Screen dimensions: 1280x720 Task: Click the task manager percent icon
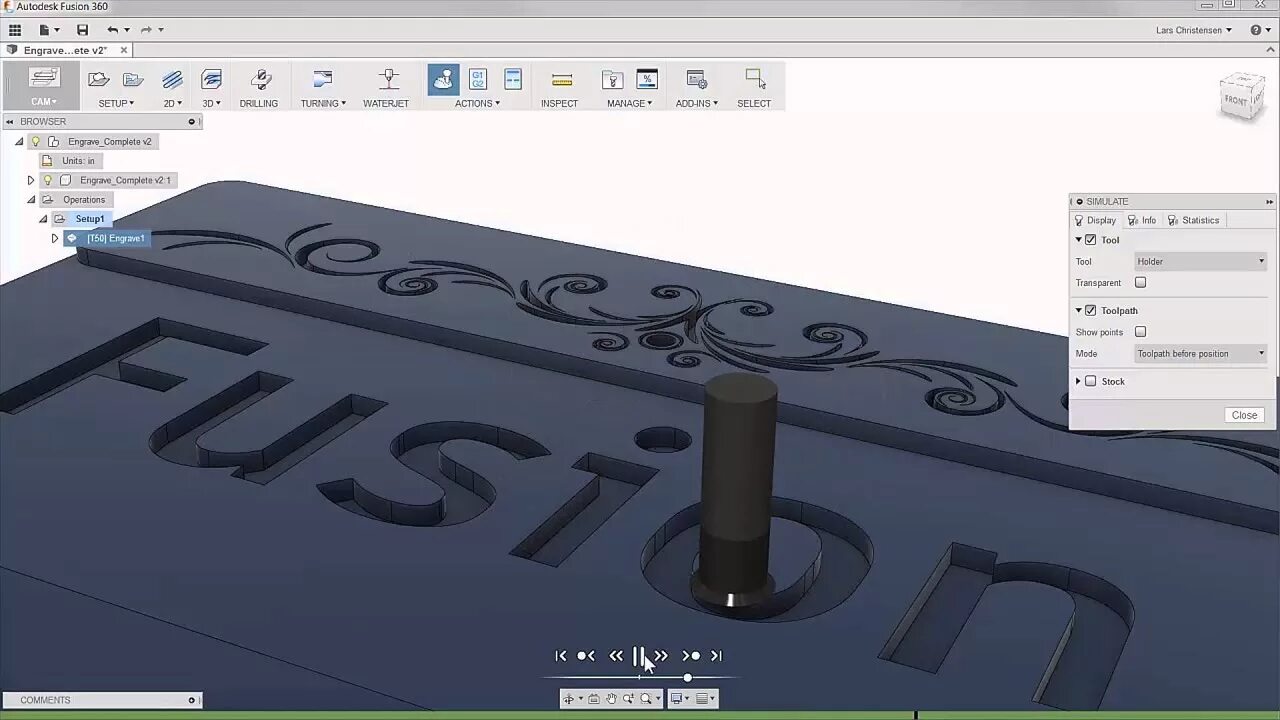[647, 79]
